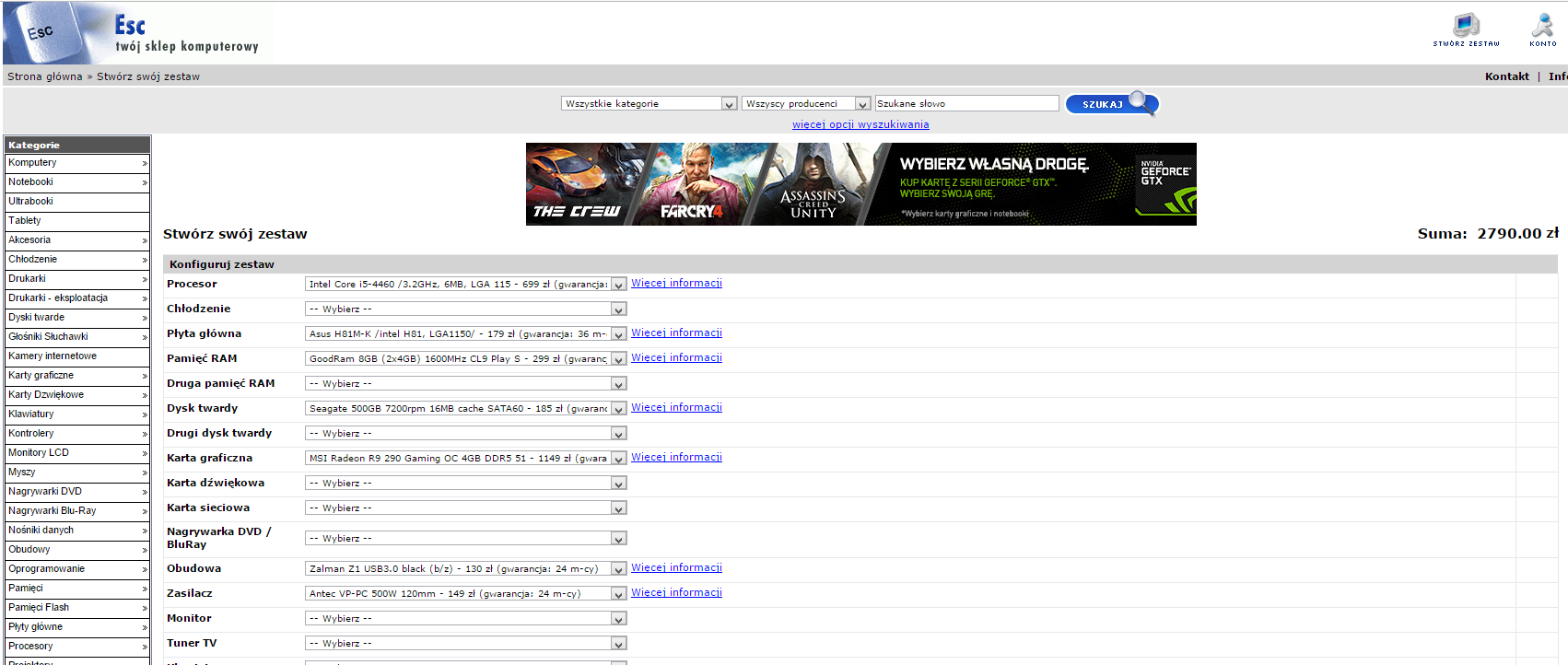Open the Płyty główne category

[x=77, y=627]
